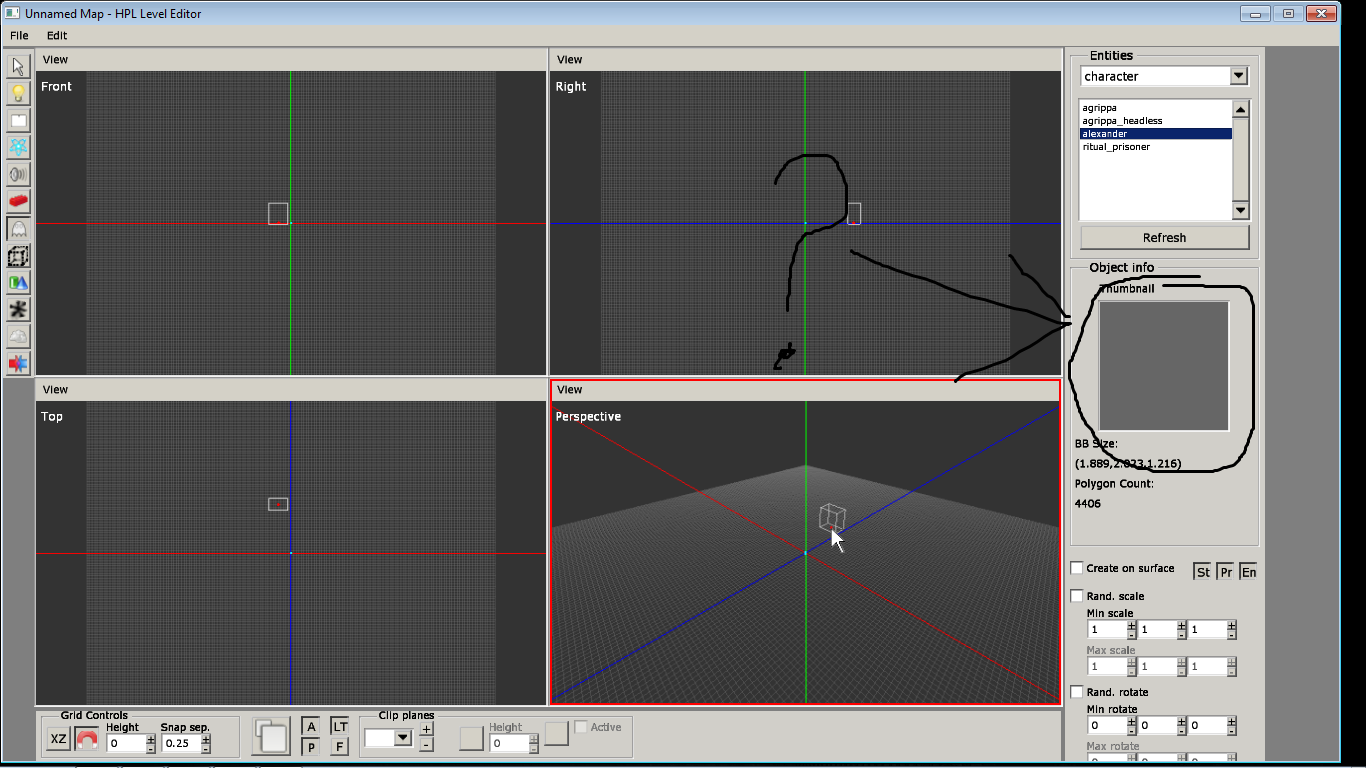
Task: Select the dashed cube Areas tool
Action: (18, 256)
